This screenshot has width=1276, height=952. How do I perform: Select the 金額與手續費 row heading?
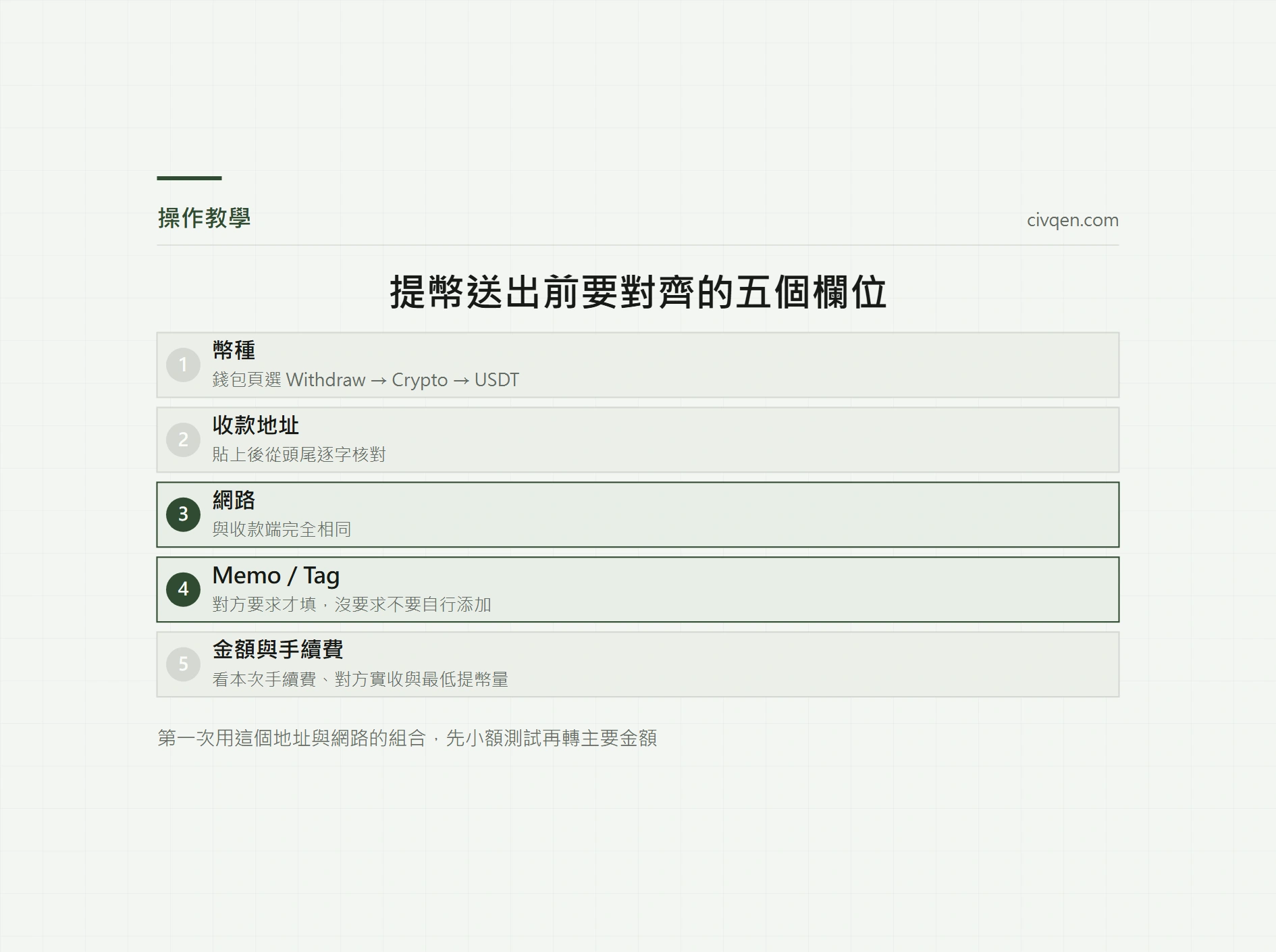point(277,650)
